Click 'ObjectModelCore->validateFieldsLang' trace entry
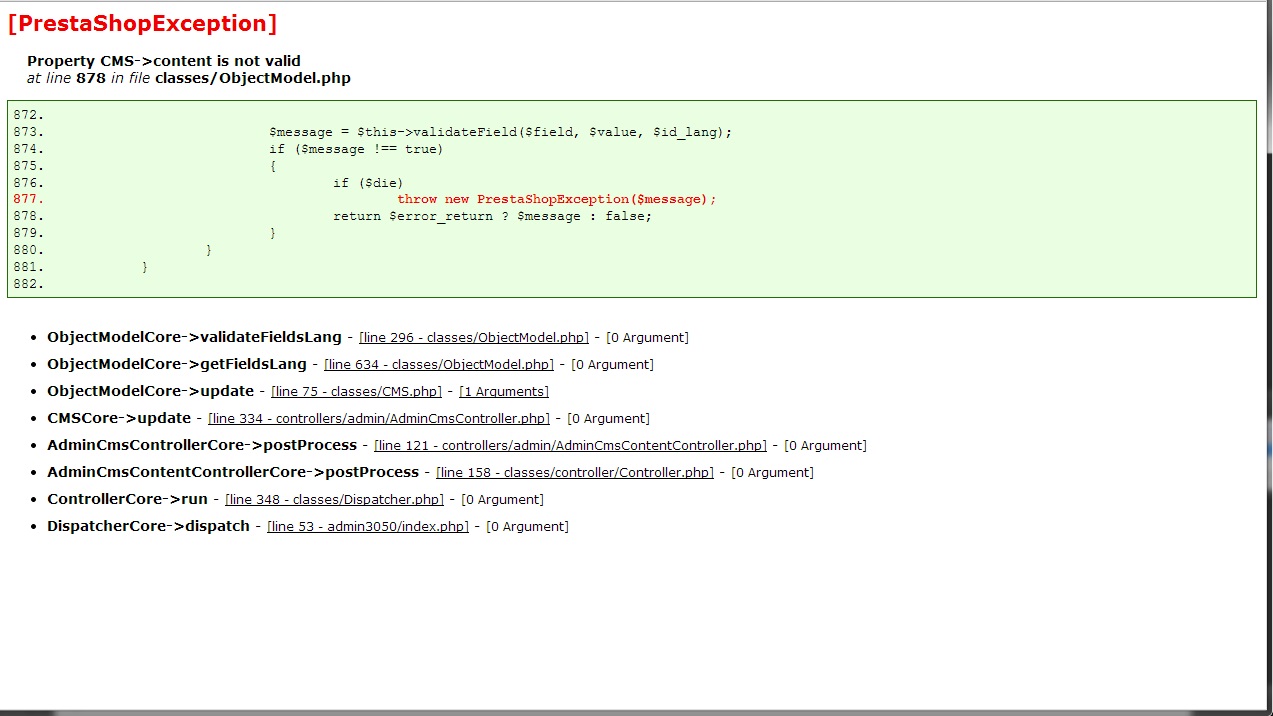Viewport: 1273px width, 716px height. [194, 338]
